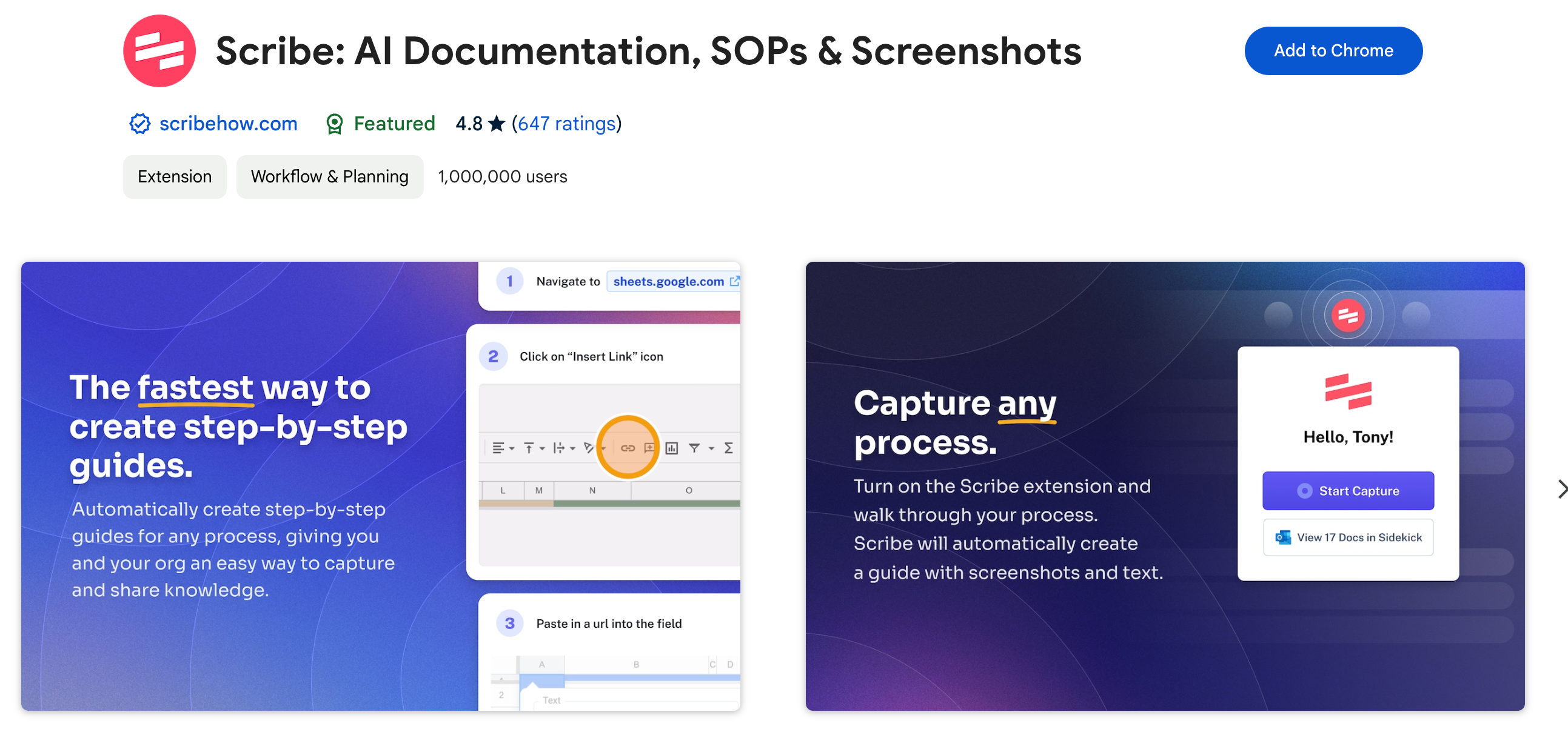
Task: Click step 3 'Paste in a url into the field'
Action: (x=609, y=623)
